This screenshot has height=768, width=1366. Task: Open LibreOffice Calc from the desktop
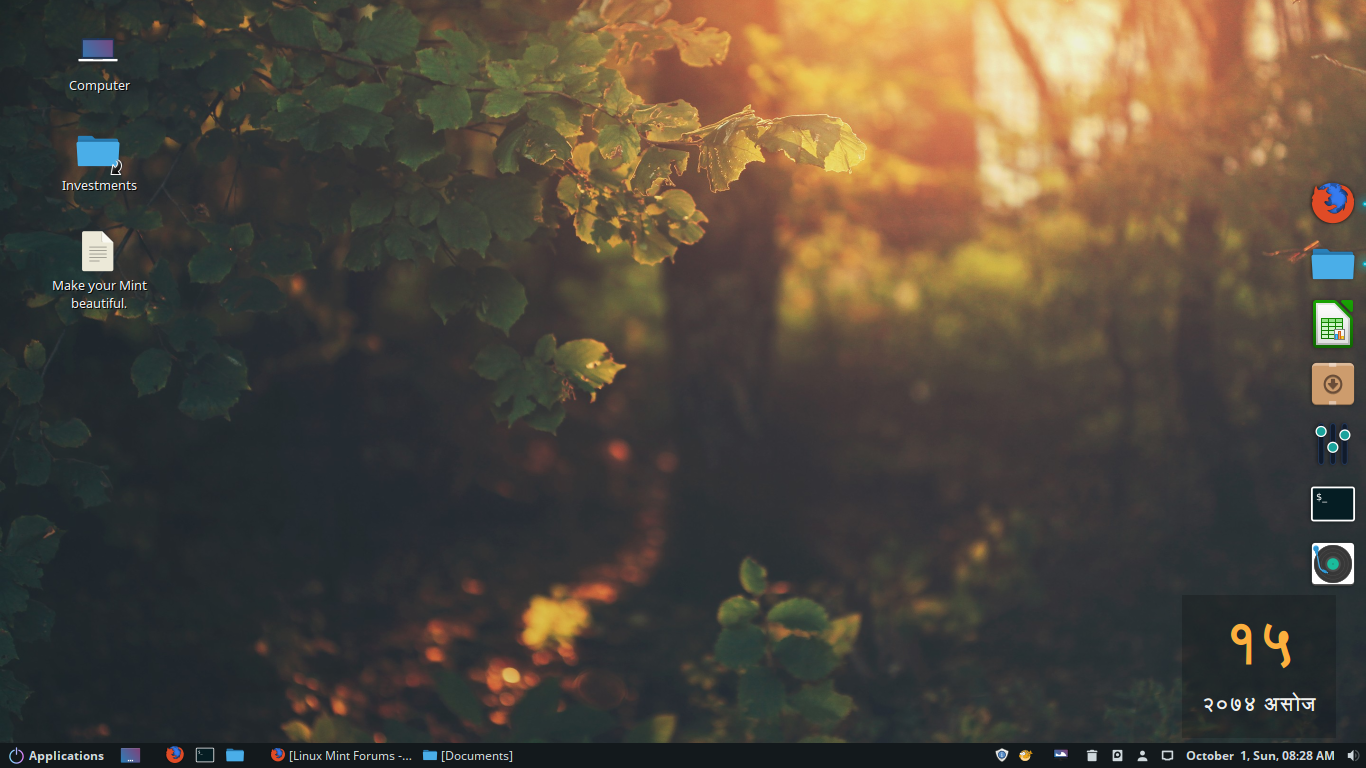(1332, 323)
